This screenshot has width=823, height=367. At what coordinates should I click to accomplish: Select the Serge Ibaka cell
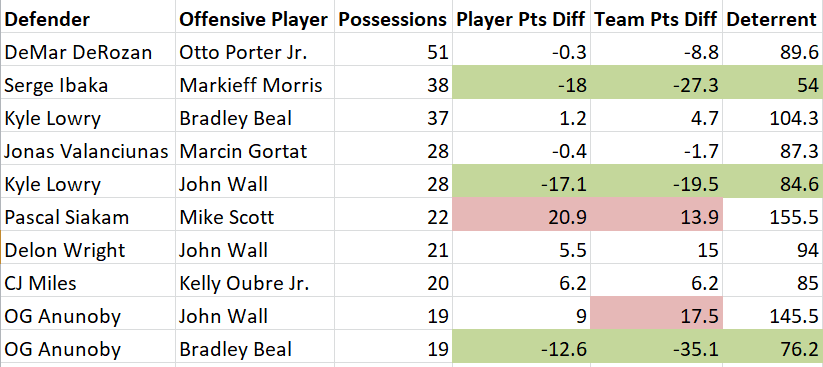pos(88,85)
